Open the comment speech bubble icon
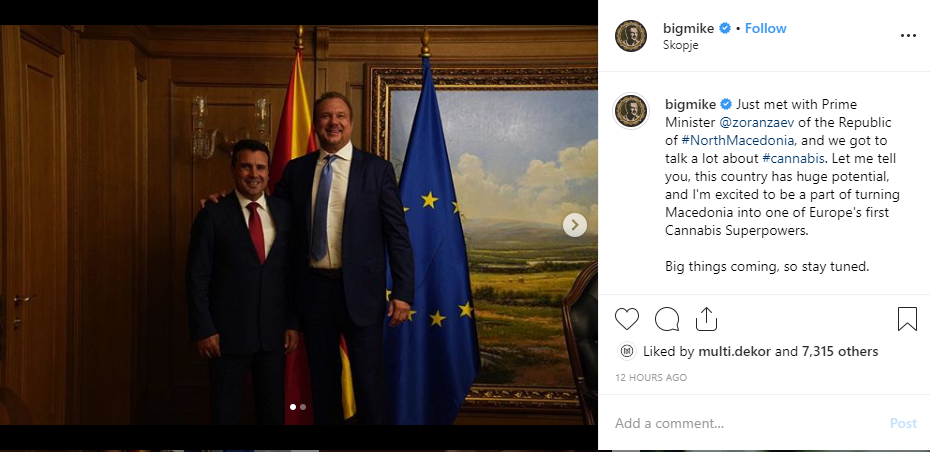 coord(667,319)
